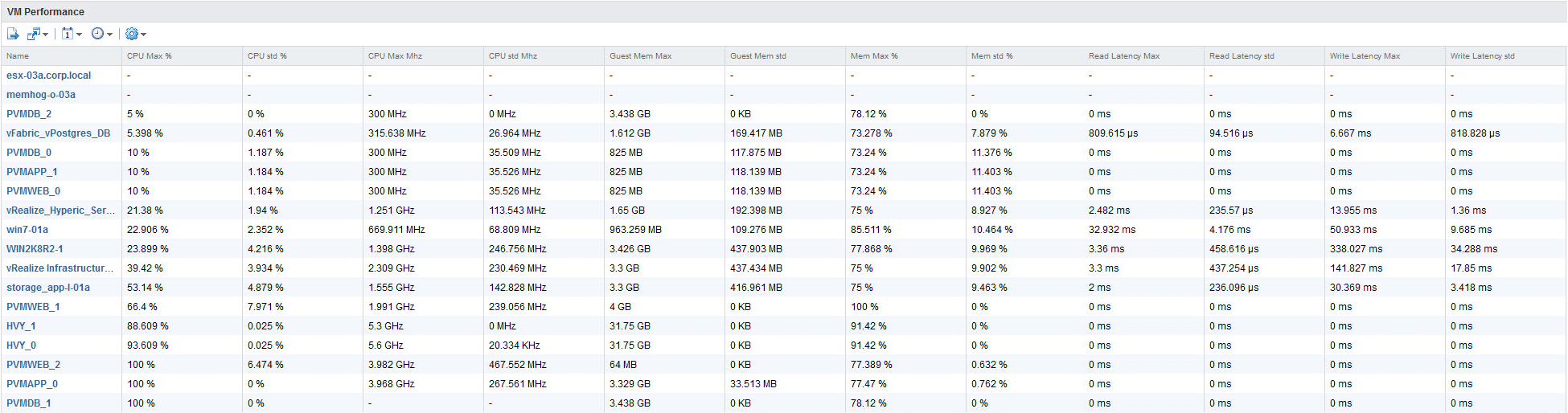
Task: Open dropdown arrow beside the window navigation icon
Action: point(46,35)
